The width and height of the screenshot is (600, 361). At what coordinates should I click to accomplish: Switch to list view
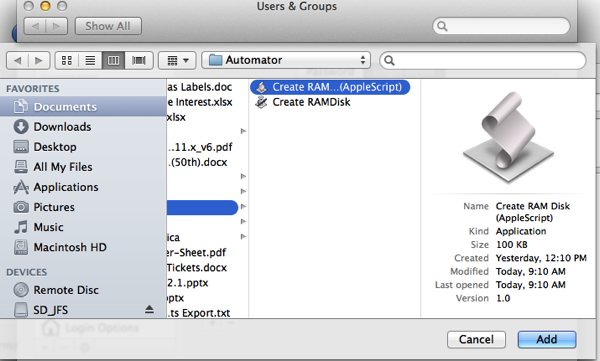tap(90, 60)
